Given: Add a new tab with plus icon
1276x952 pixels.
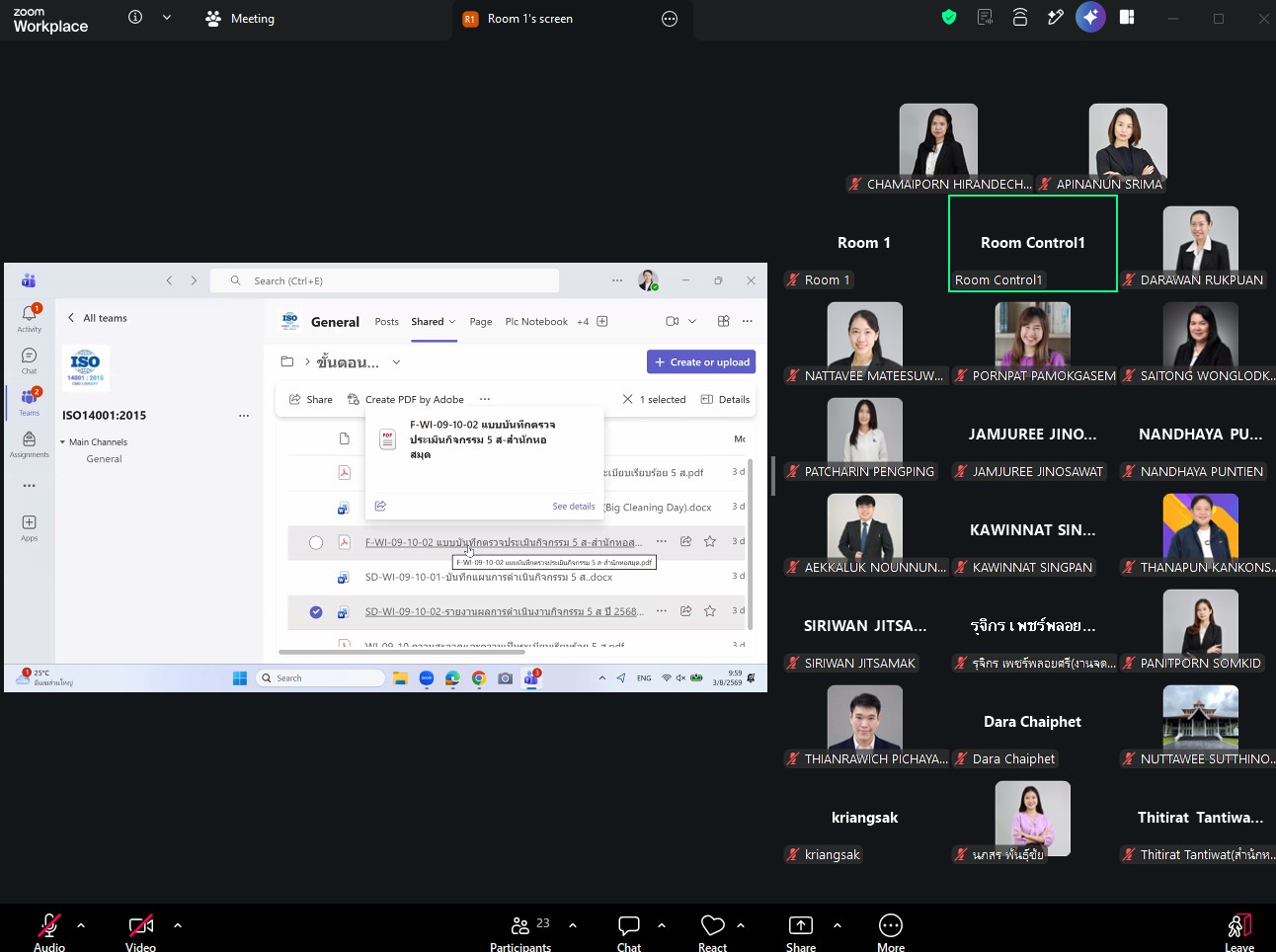Looking at the screenshot, I should pyautogui.click(x=602, y=321).
